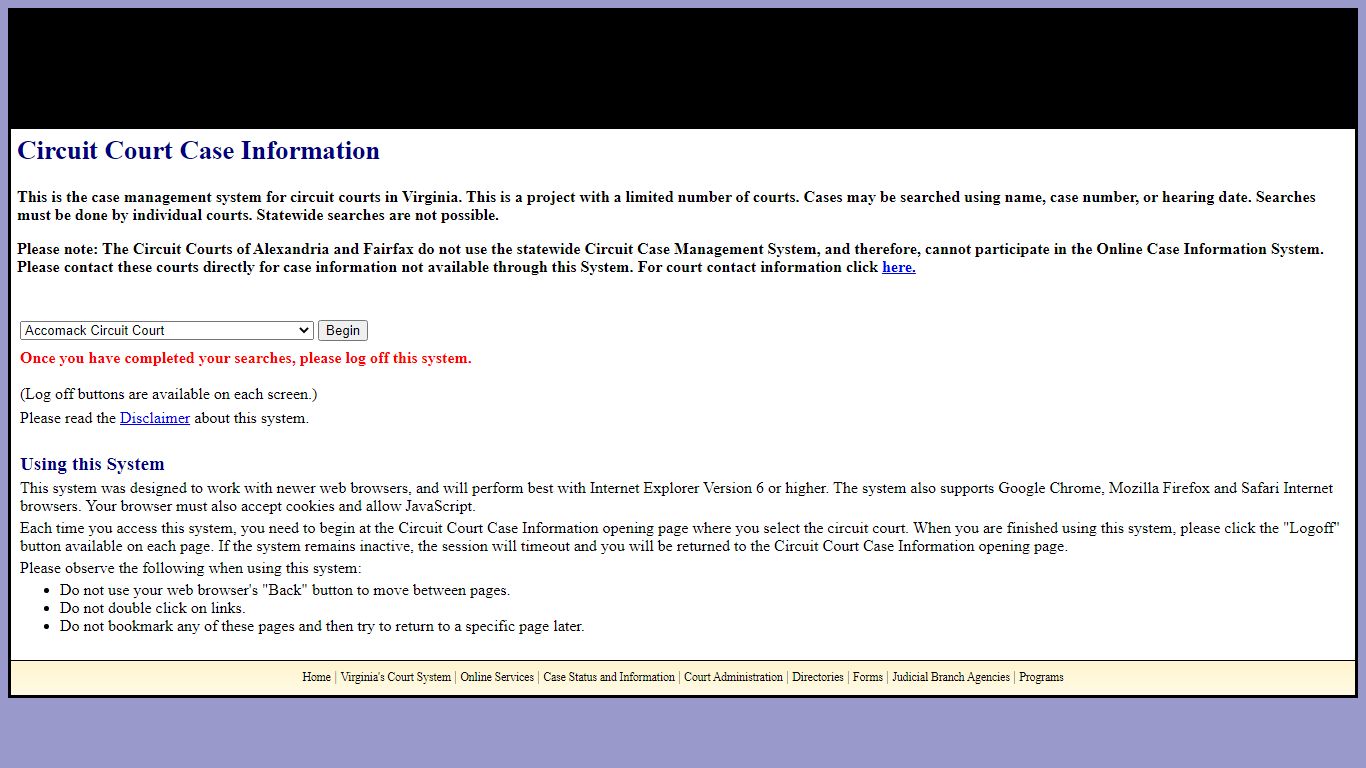This screenshot has width=1366, height=768.
Task: Click the 'Do not use your web browser's Back button' bullet
Action: click(x=285, y=590)
